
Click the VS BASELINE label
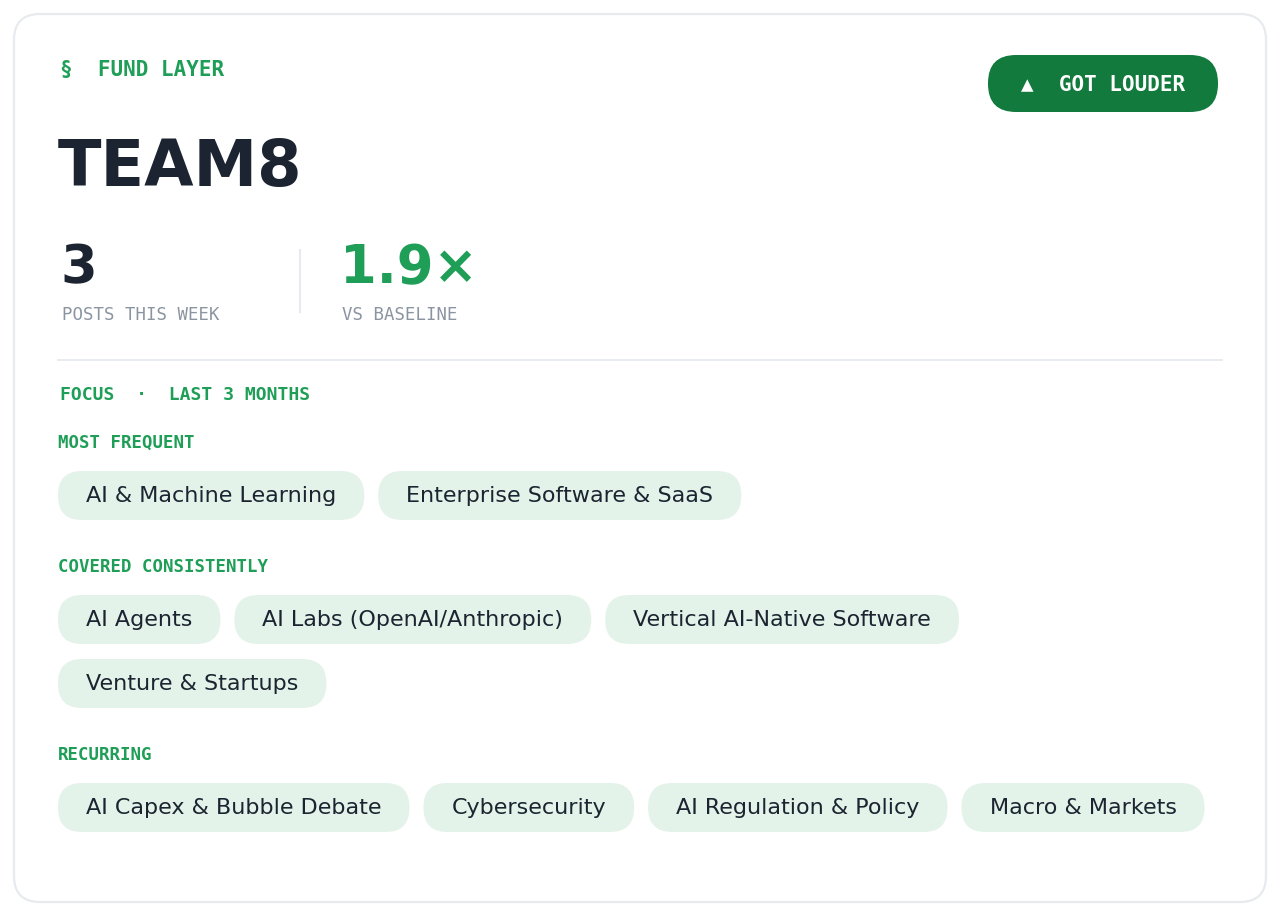[x=399, y=315]
